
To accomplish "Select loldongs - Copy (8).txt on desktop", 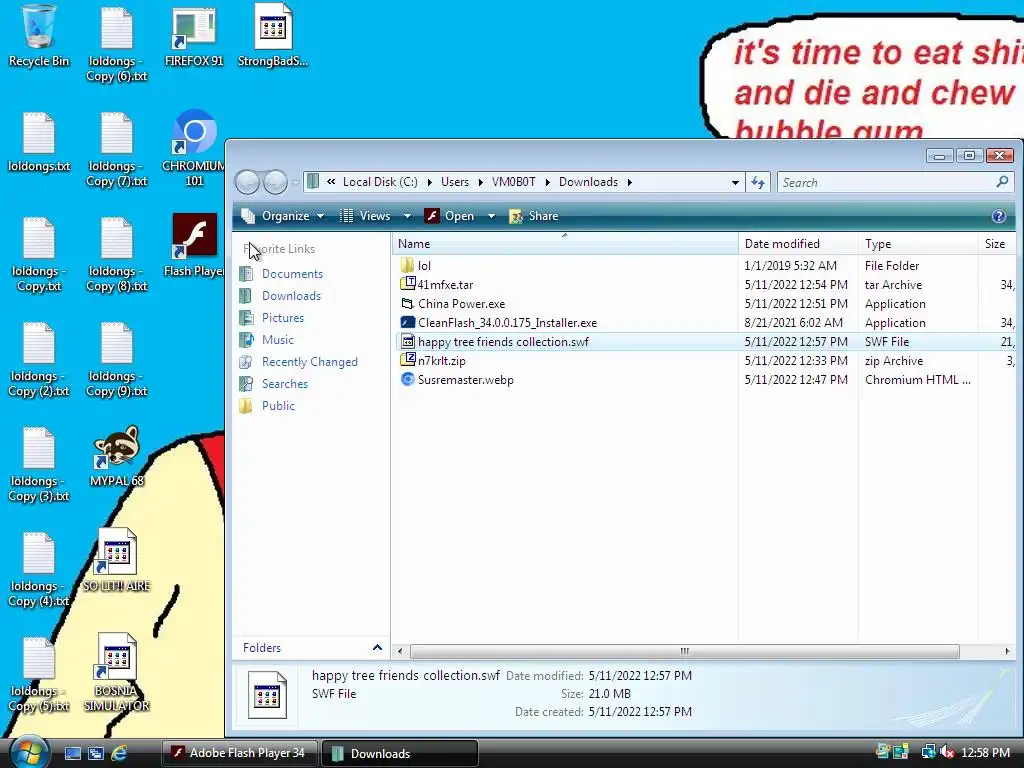I will click(117, 254).
